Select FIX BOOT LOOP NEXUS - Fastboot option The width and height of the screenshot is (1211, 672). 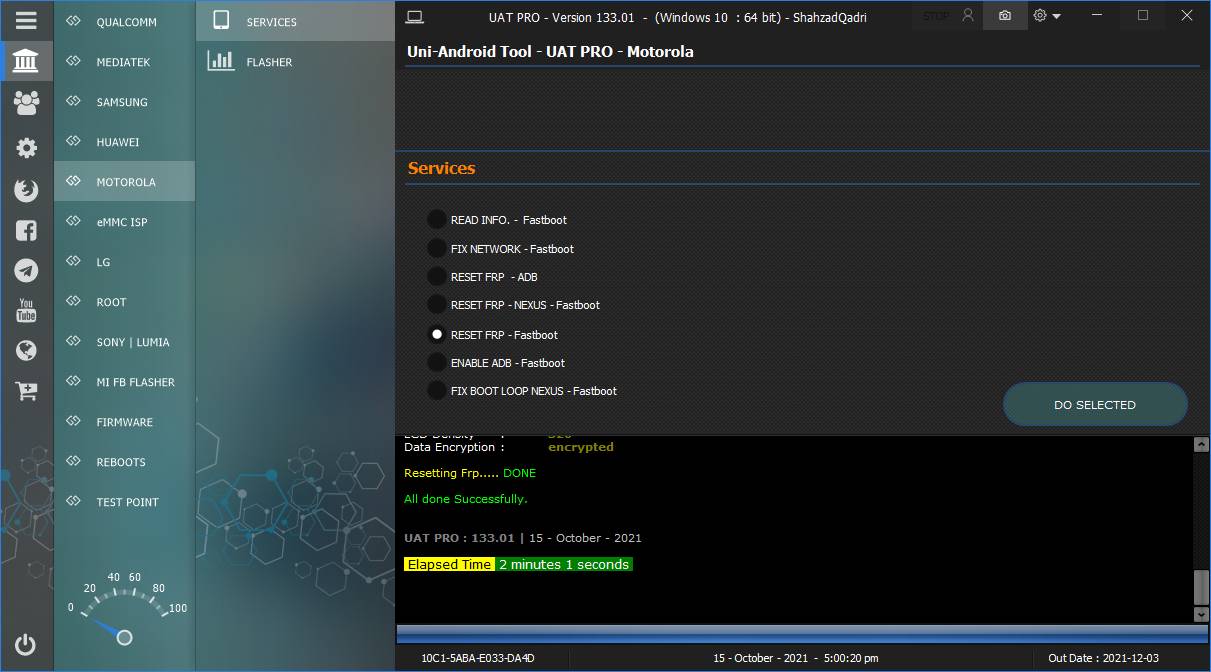[x=437, y=390]
